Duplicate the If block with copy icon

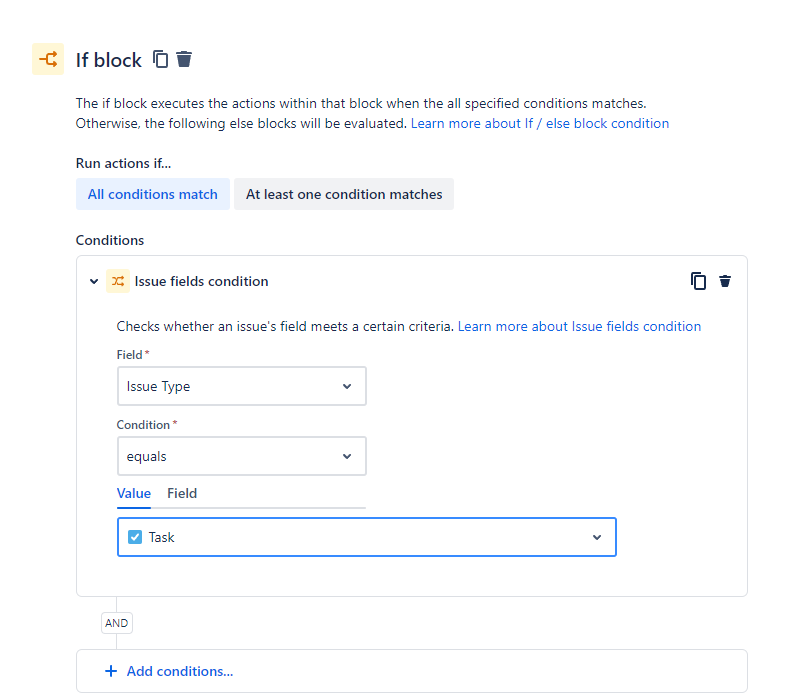pos(161,59)
